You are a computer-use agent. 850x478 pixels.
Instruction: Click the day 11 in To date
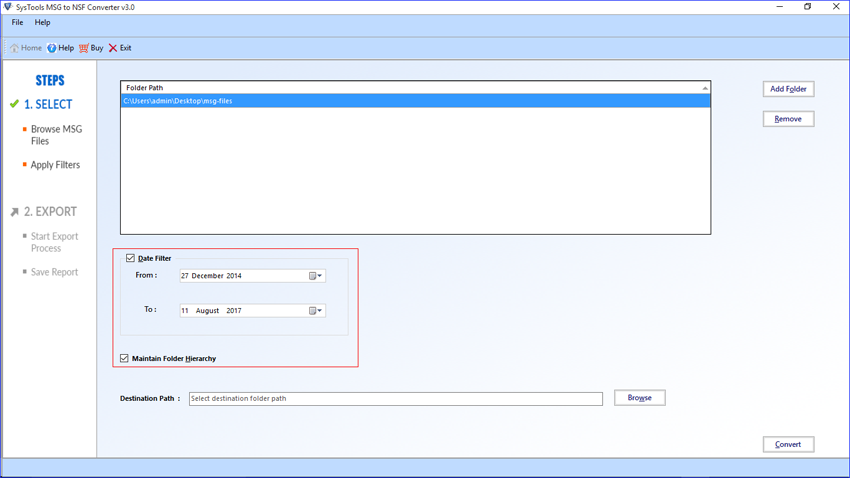click(185, 311)
